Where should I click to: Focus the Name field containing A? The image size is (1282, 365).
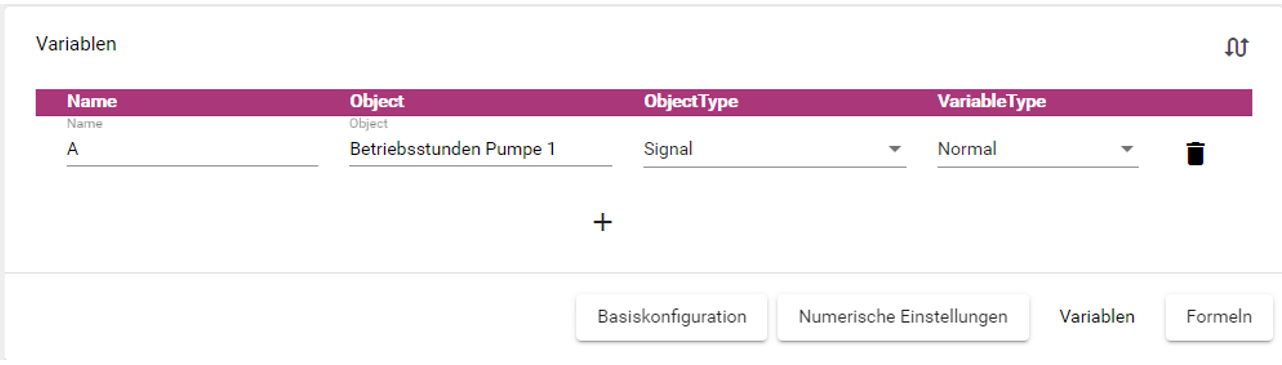(192, 149)
